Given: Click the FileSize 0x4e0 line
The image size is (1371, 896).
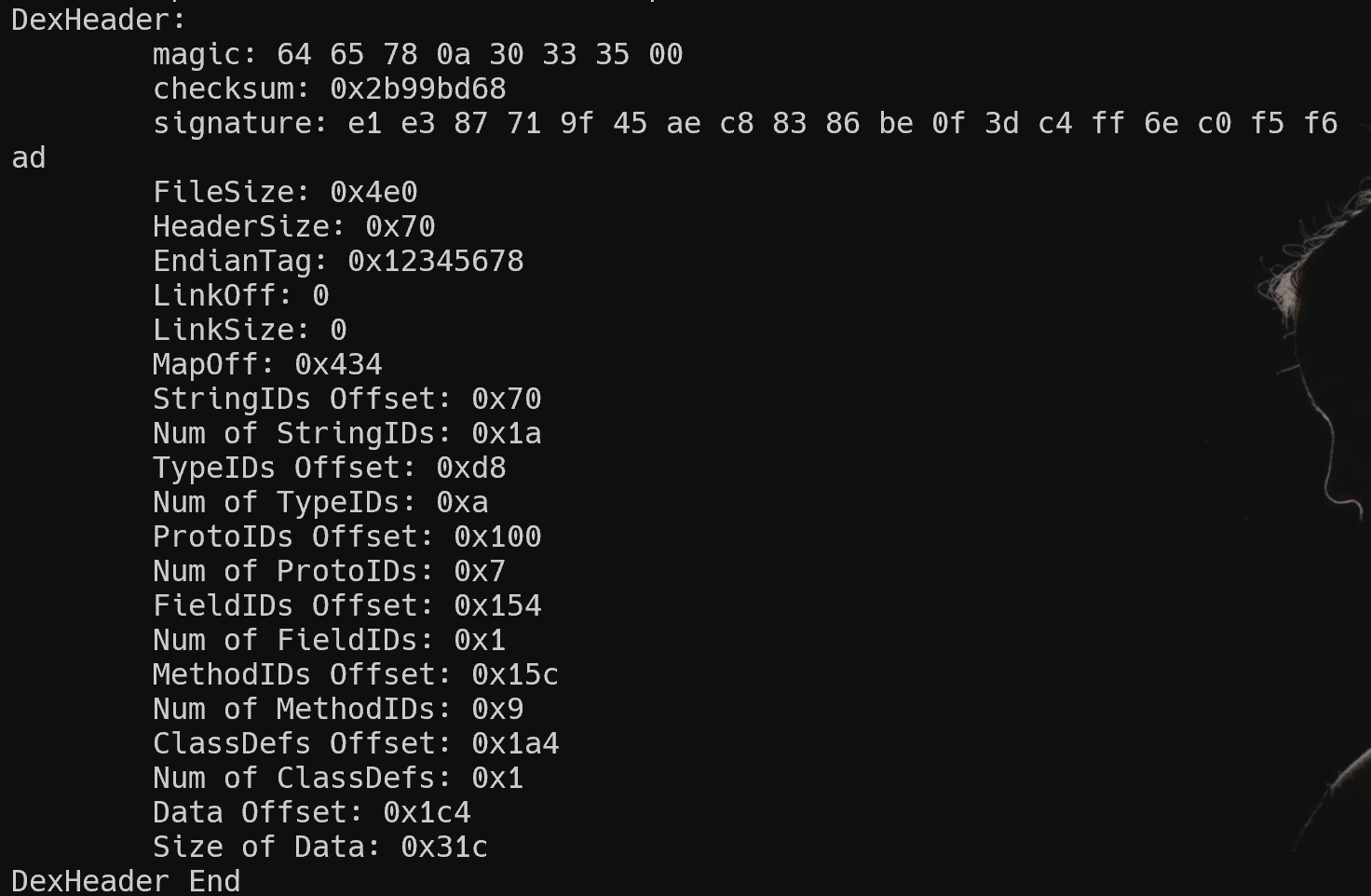Looking at the screenshot, I should pyautogui.click(x=285, y=193).
